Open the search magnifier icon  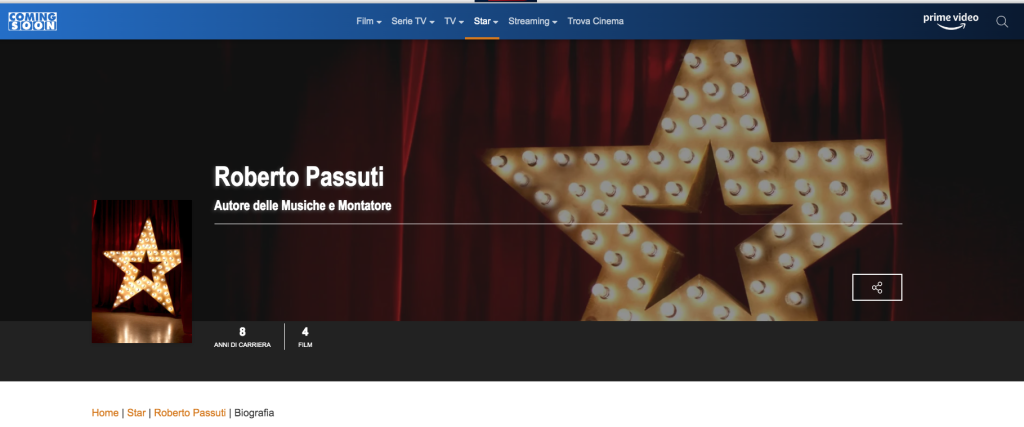click(1002, 22)
